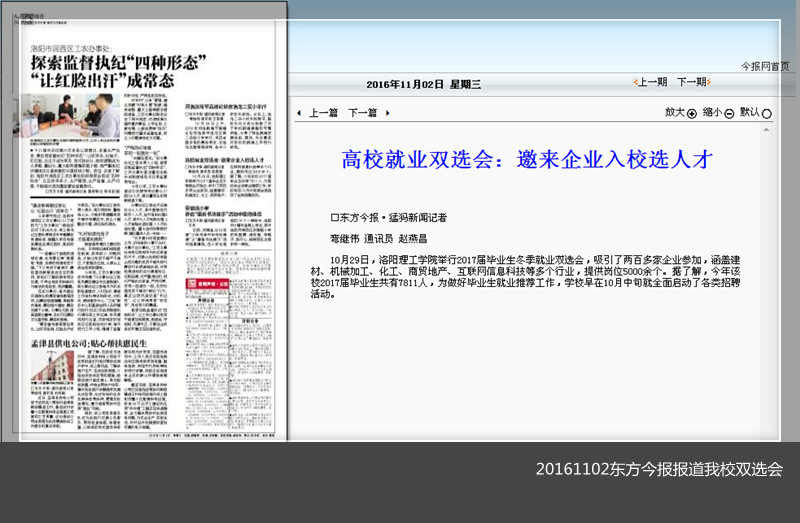800x523 pixels.
Task: Click the 缩小 text label
Action: coord(712,112)
